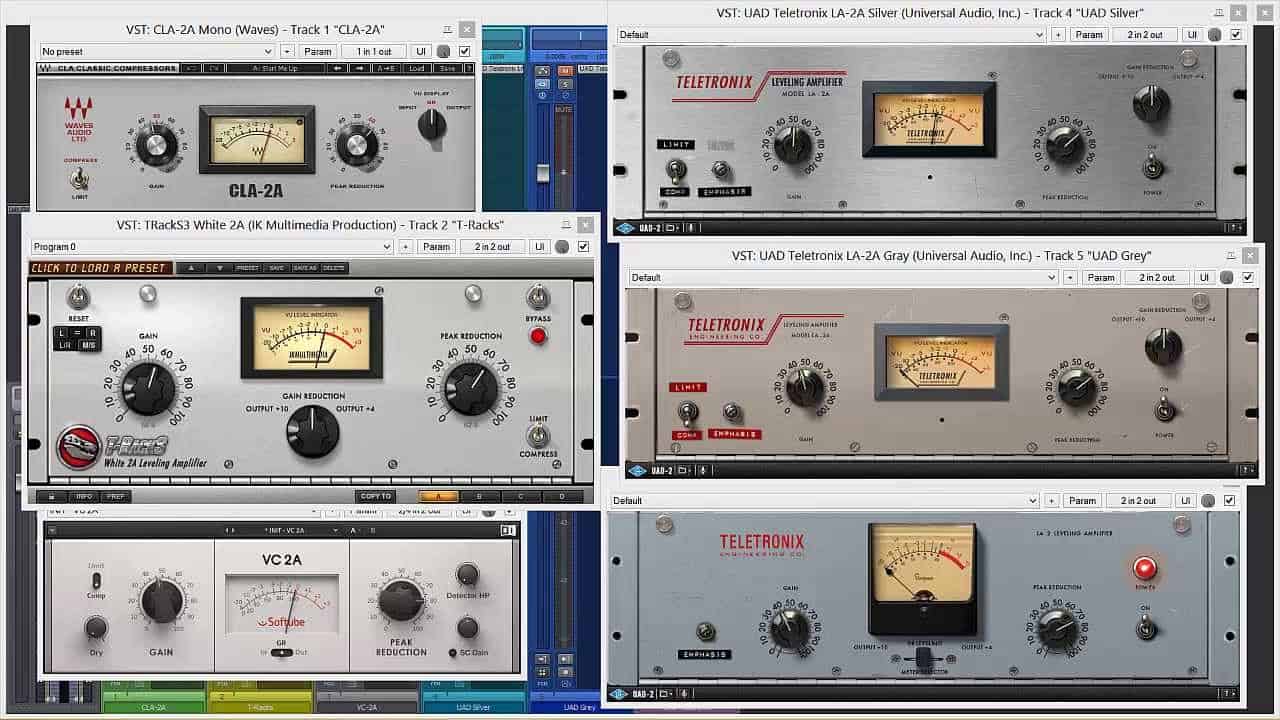Open the No preset dropdown in CLA-2A window

(156, 51)
